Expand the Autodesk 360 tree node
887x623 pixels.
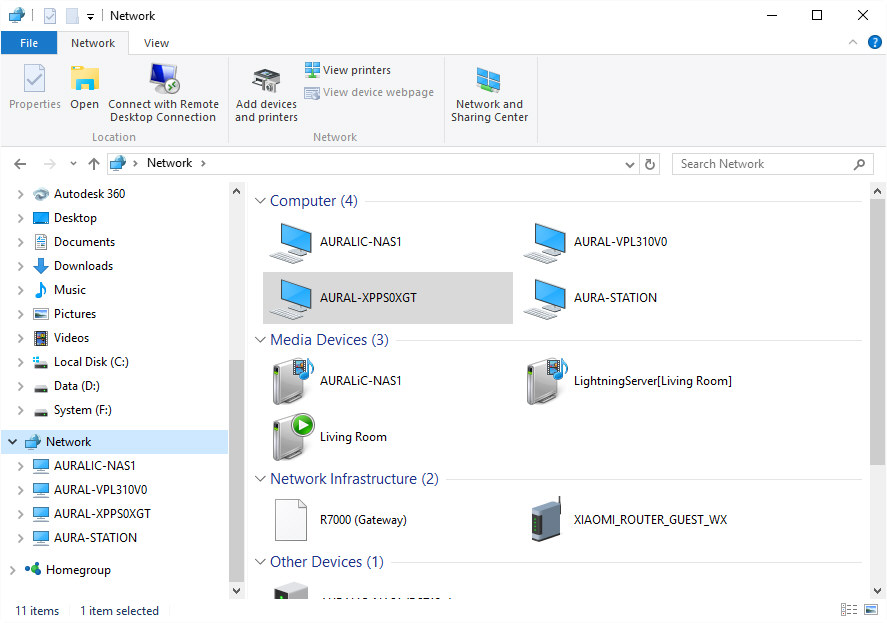[x=20, y=195]
